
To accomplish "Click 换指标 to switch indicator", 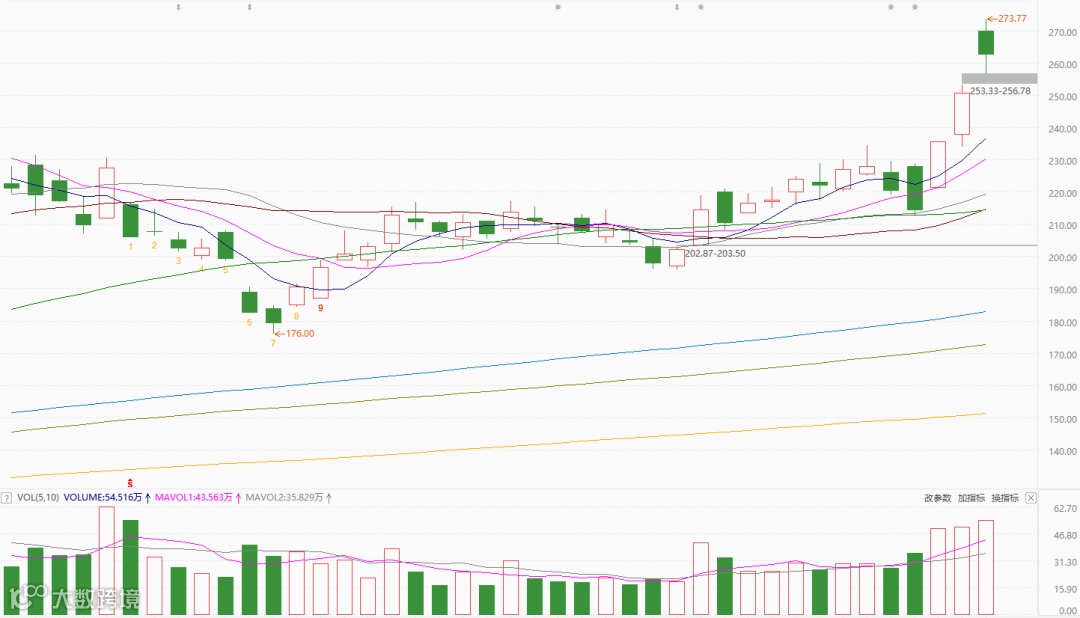I will pyautogui.click(x=1005, y=497).
